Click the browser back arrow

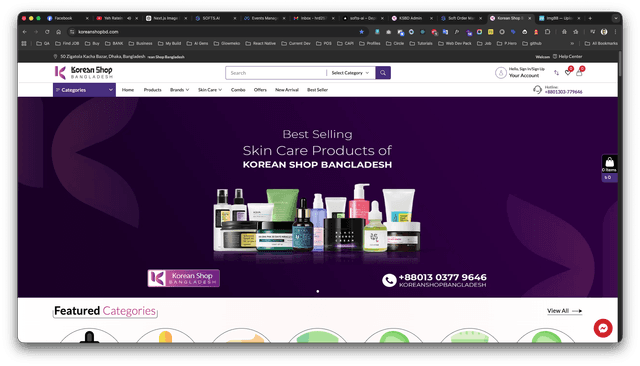point(25,31)
